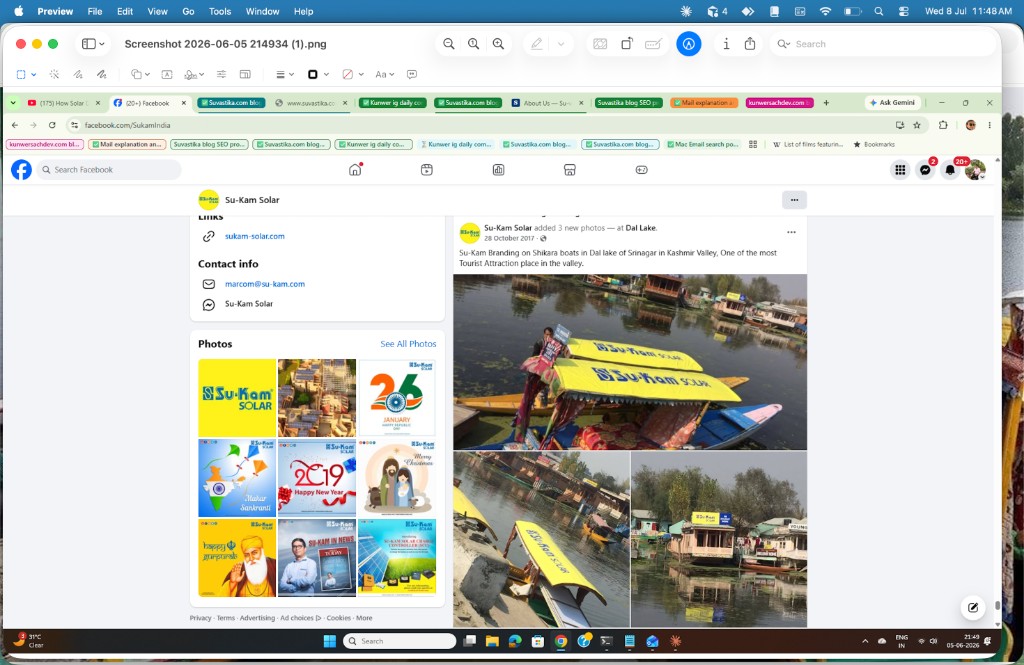
Task: Open the battery status menu
Action: click(852, 11)
